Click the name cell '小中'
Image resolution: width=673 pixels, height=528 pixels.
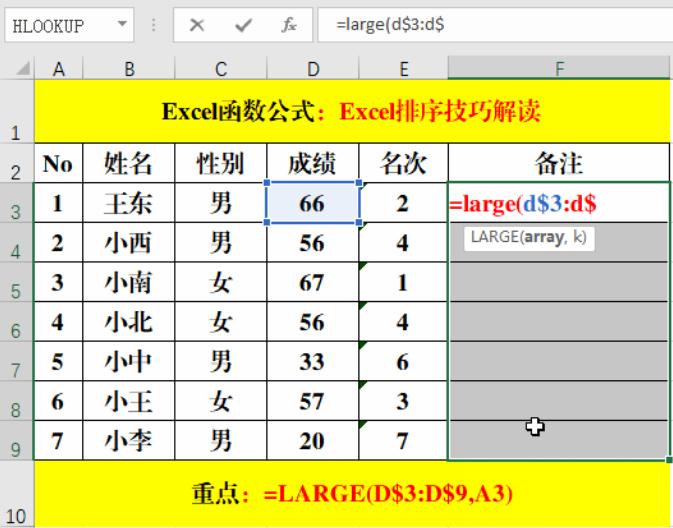(129, 361)
